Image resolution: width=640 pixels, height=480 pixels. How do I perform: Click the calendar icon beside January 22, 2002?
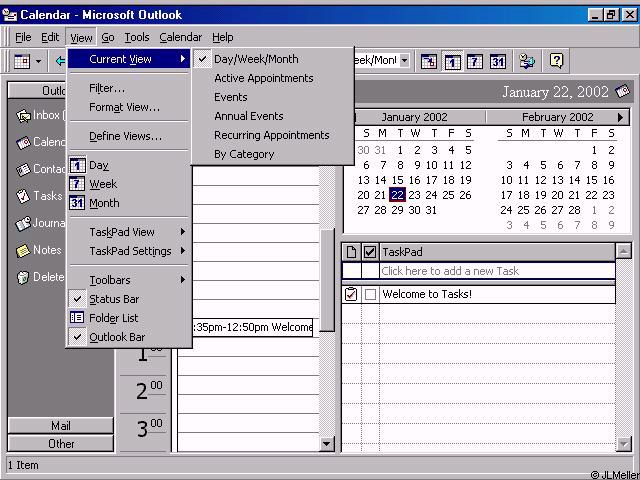pos(622,92)
